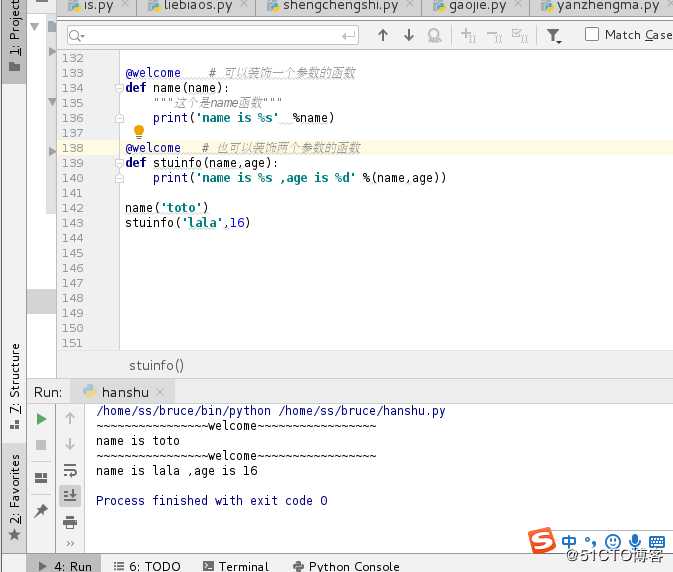This screenshot has height=572, width=673.
Task: Open the search filter funnel icon
Action: (x=554, y=36)
